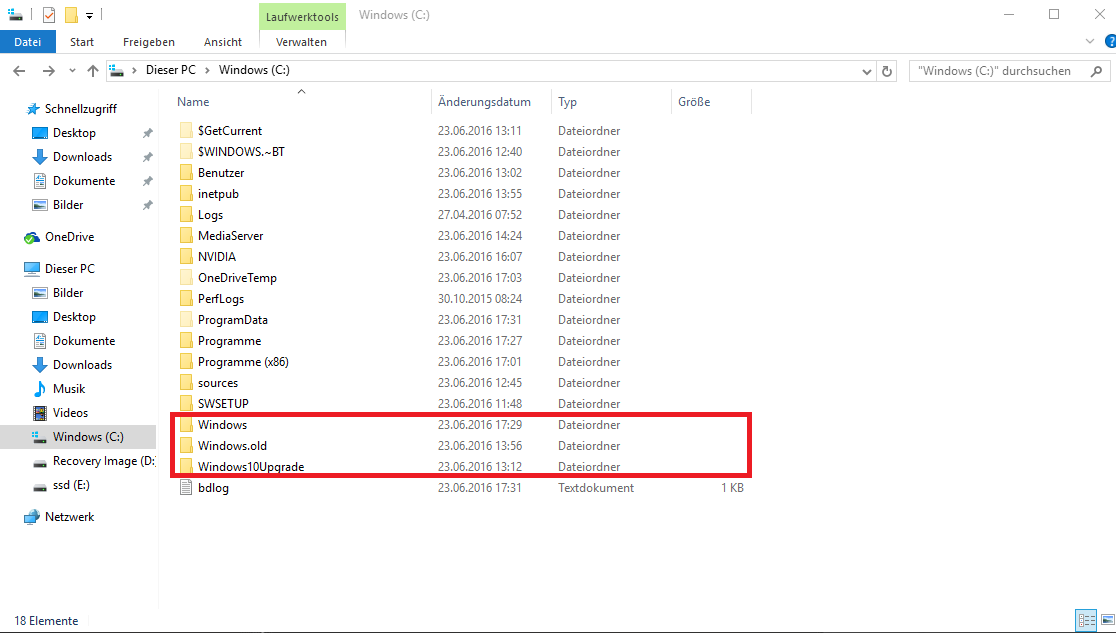This screenshot has width=1116, height=633.
Task: Click the New Folder icon in the title bar
Action: (71, 15)
